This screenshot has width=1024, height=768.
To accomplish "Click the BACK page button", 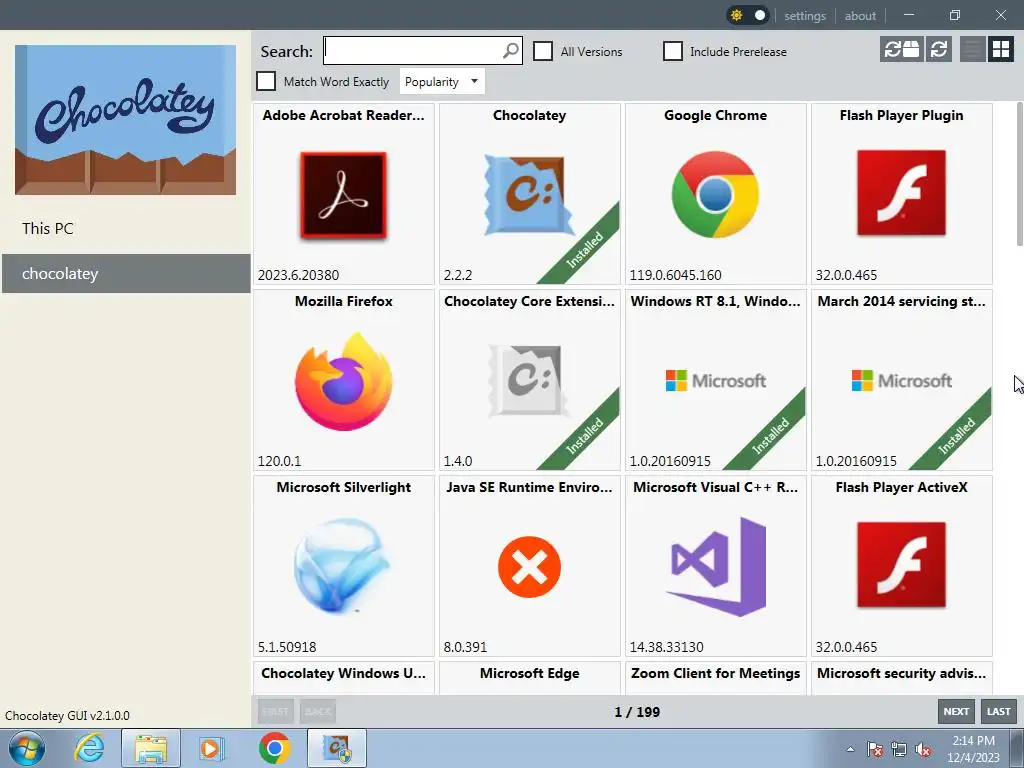I will click(318, 712).
